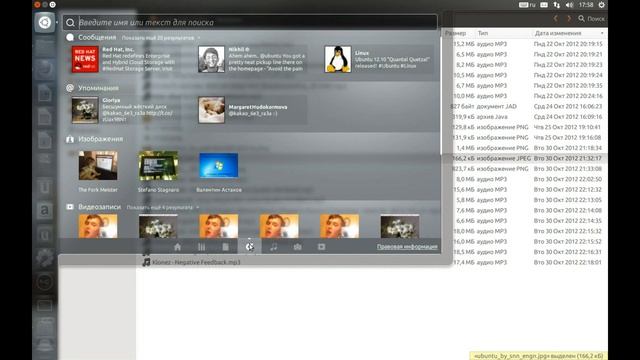Sort files by Тип column
This screenshot has height=360, width=640.
483,33
